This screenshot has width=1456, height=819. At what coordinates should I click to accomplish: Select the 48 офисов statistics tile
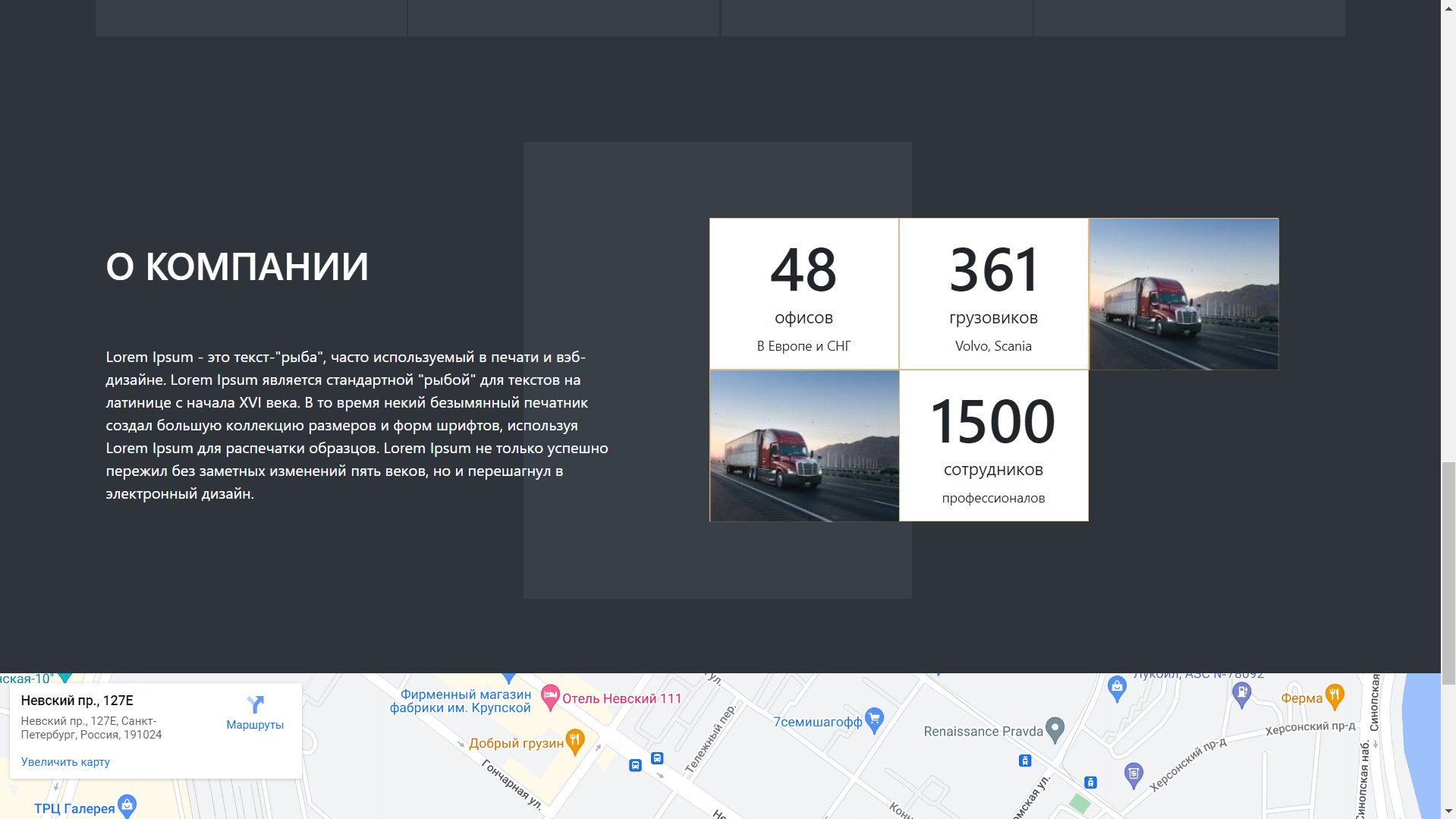(804, 294)
